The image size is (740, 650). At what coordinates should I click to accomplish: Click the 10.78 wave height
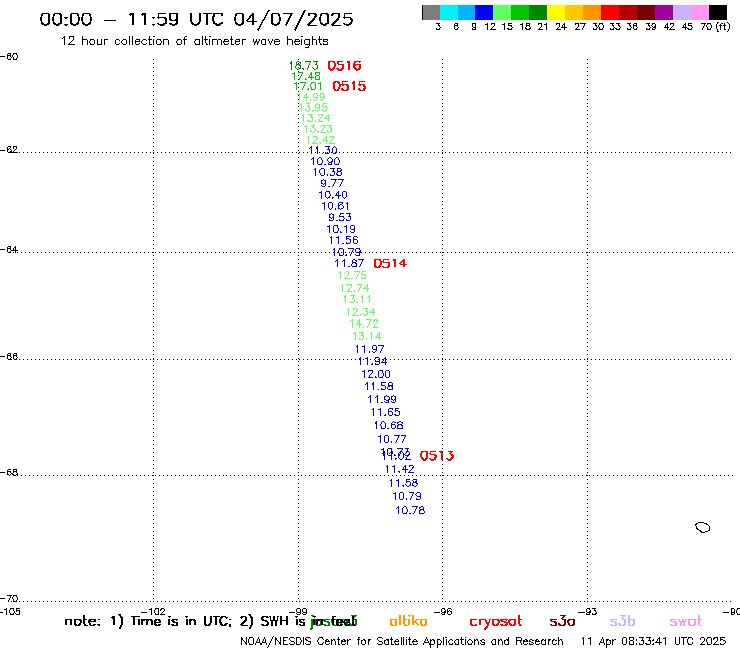(410, 510)
